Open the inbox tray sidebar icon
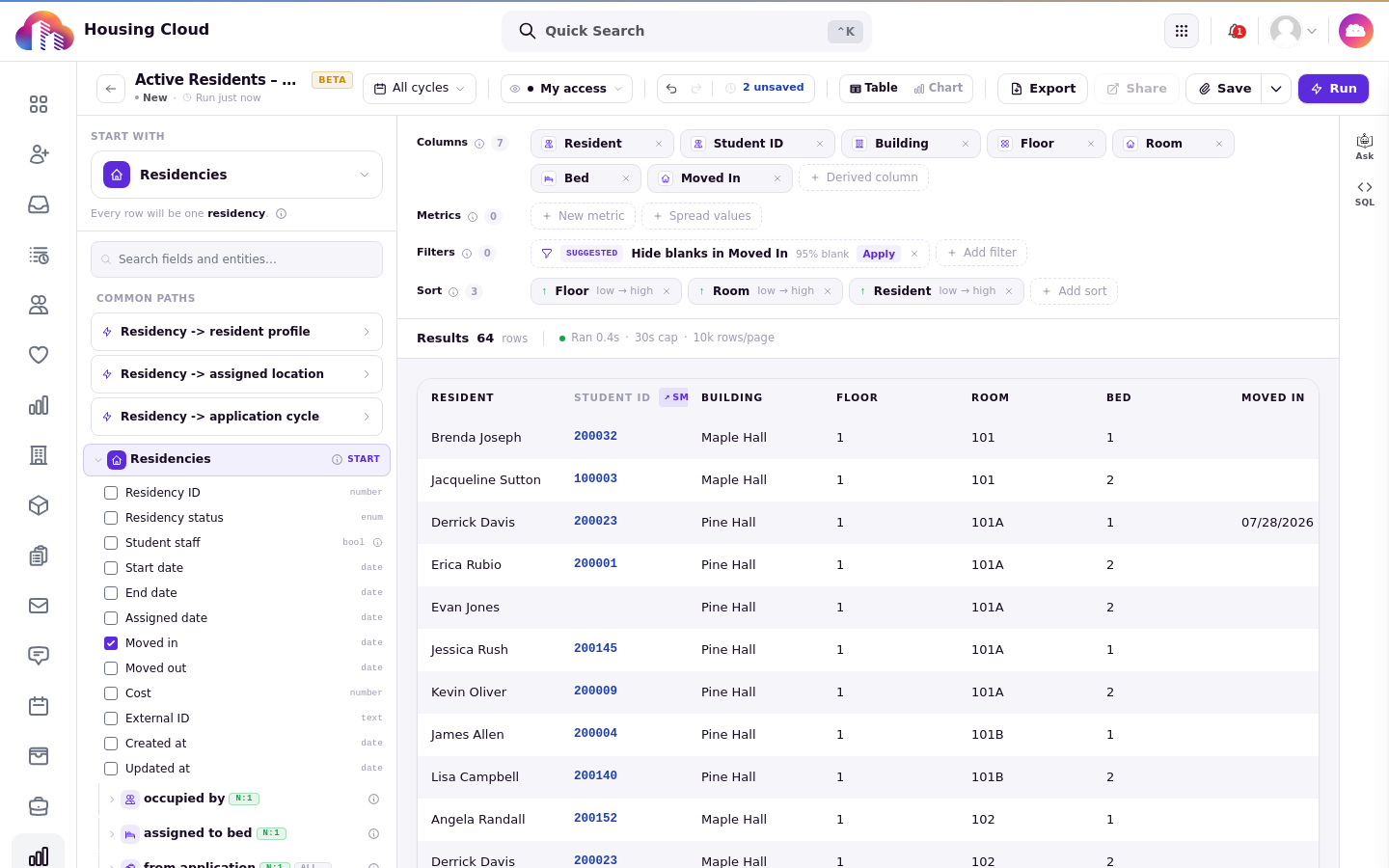 (x=39, y=204)
